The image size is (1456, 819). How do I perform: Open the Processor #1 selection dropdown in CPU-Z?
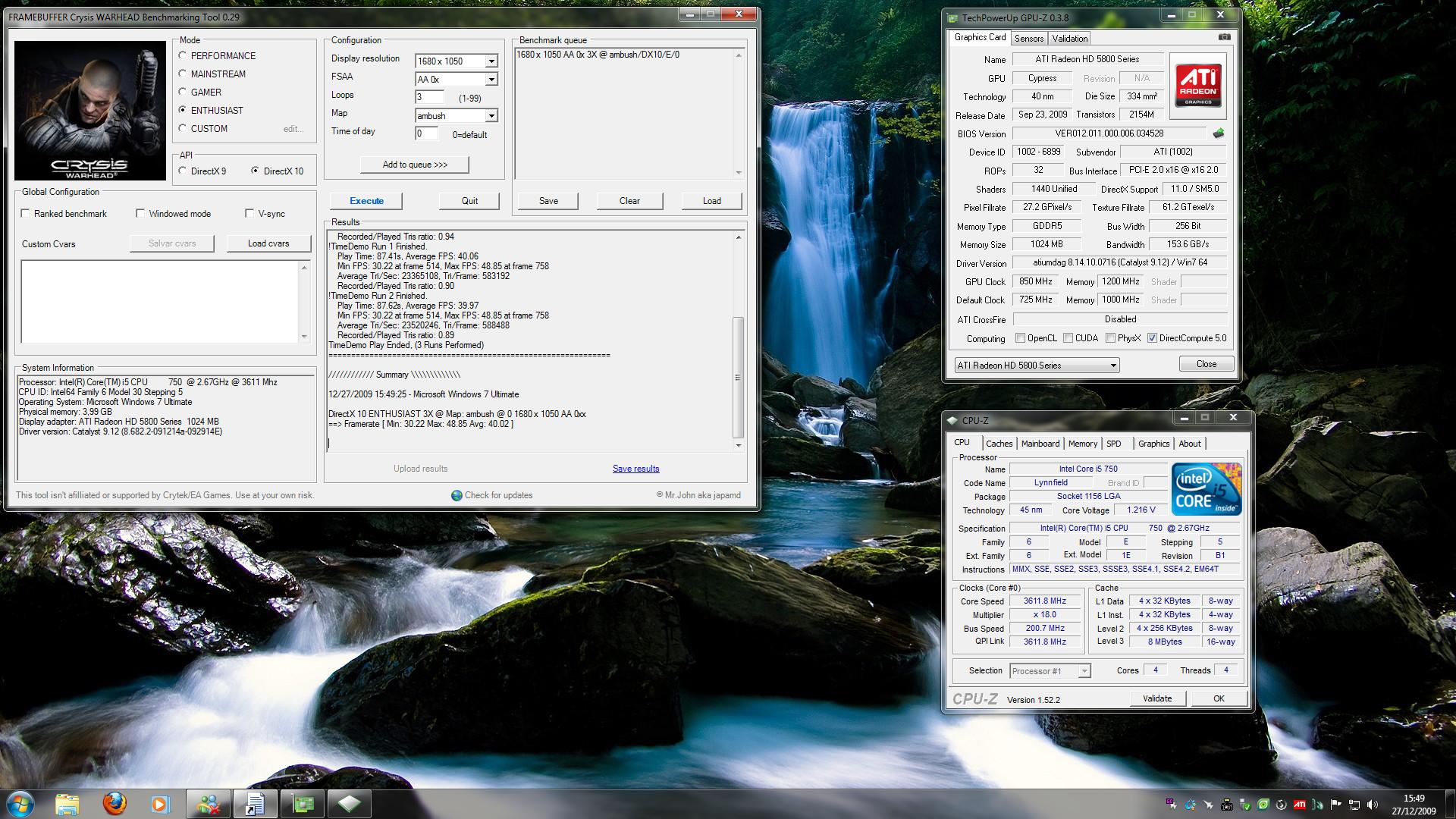(x=1050, y=670)
